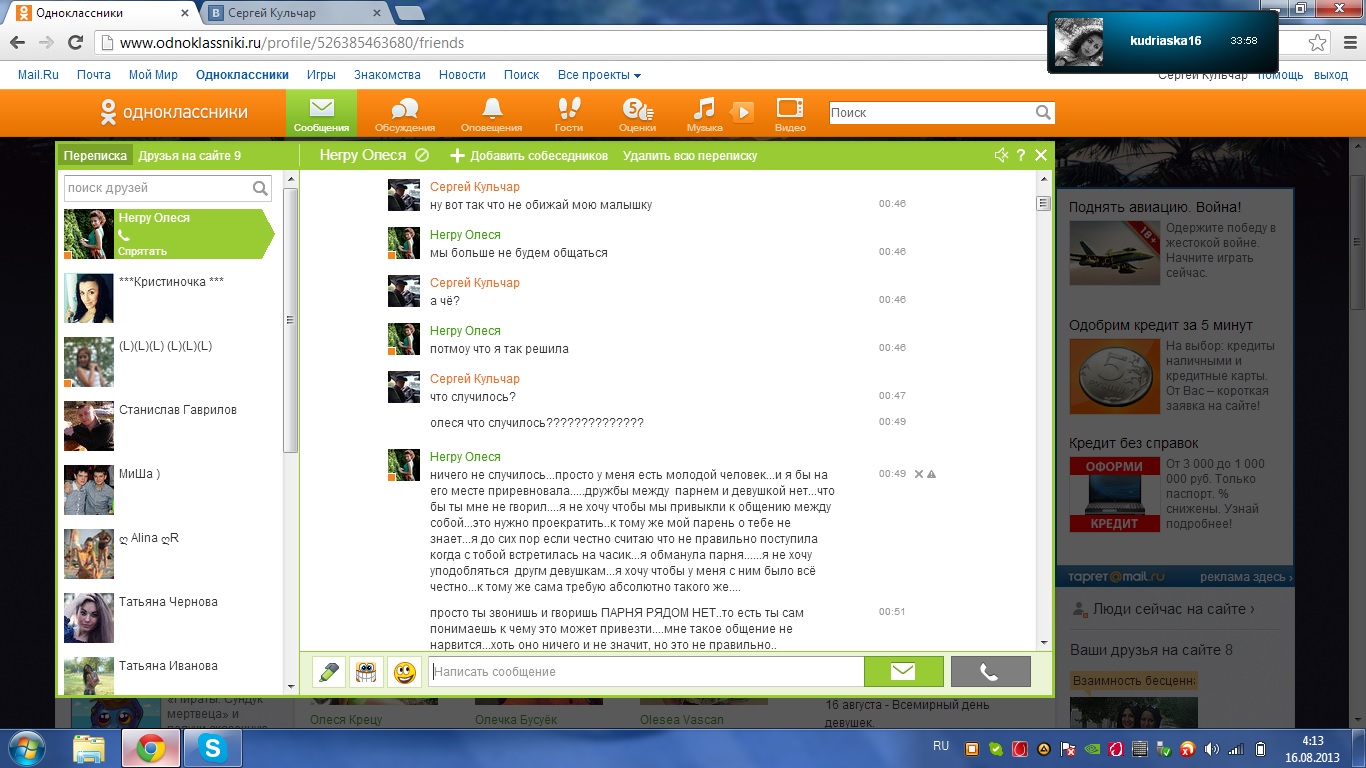Click the phone icon under Негру Олеся
Image resolution: width=1366 pixels, height=768 pixels.
124,235
